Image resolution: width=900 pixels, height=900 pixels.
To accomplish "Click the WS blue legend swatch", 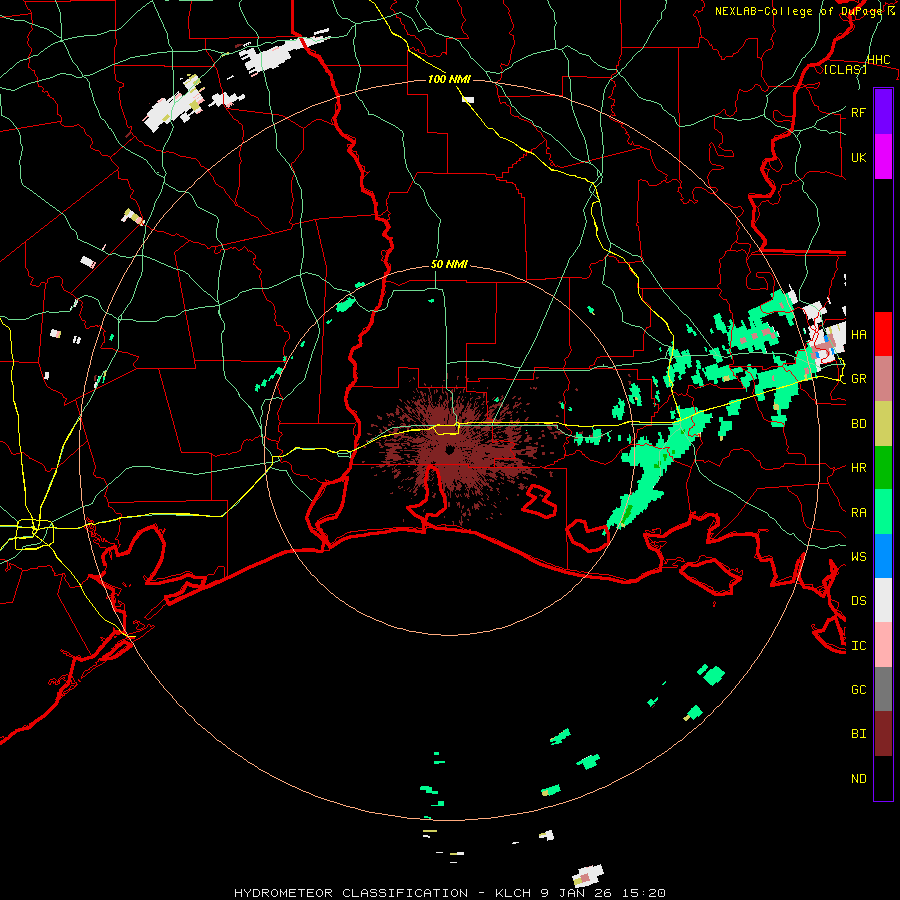I will (883, 556).
